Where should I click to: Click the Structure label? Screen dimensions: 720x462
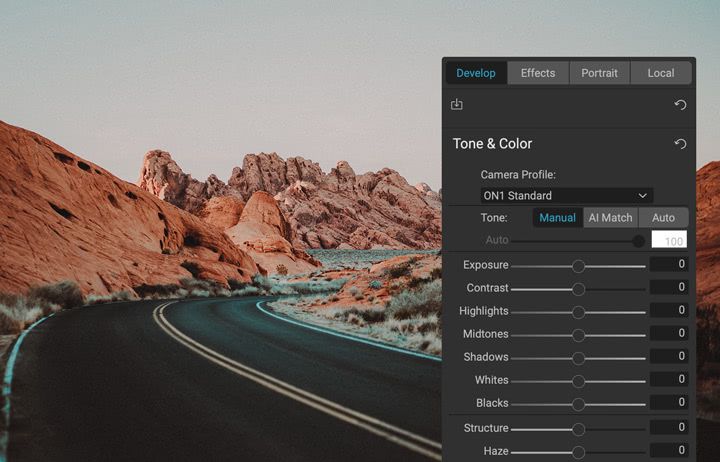(x=486, y=428)
